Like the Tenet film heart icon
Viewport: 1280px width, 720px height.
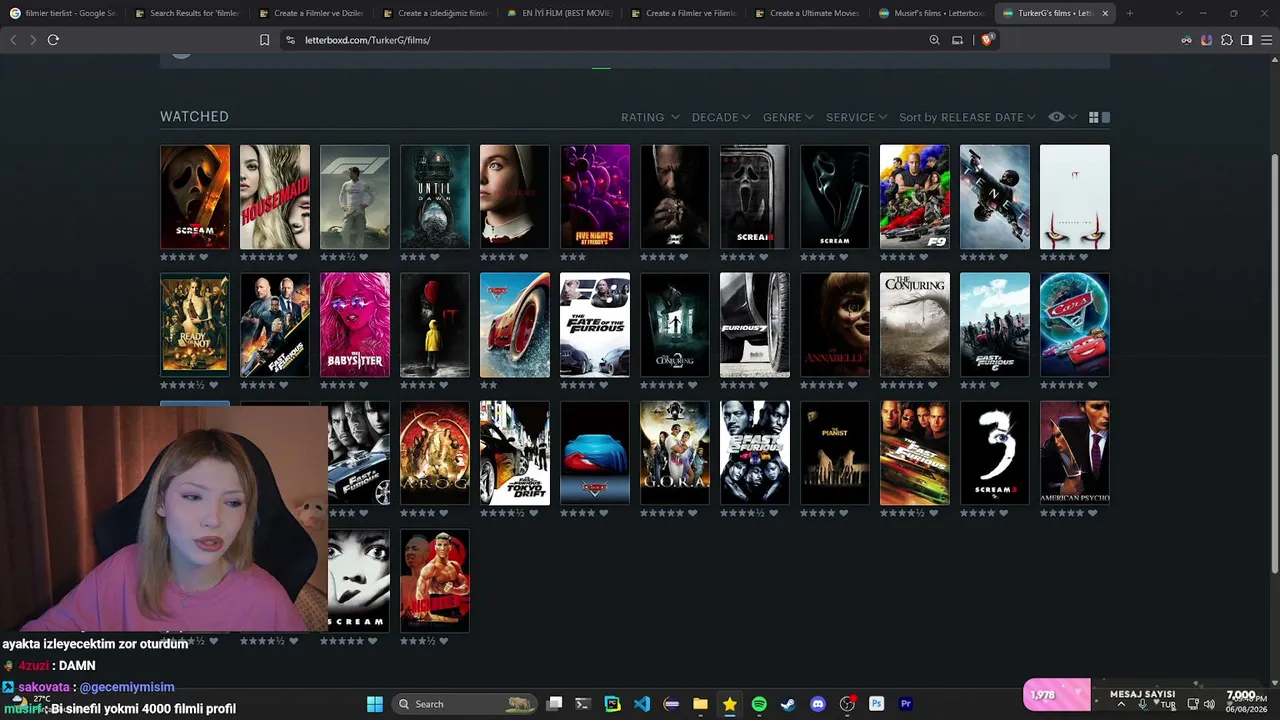click(1004, 257)
